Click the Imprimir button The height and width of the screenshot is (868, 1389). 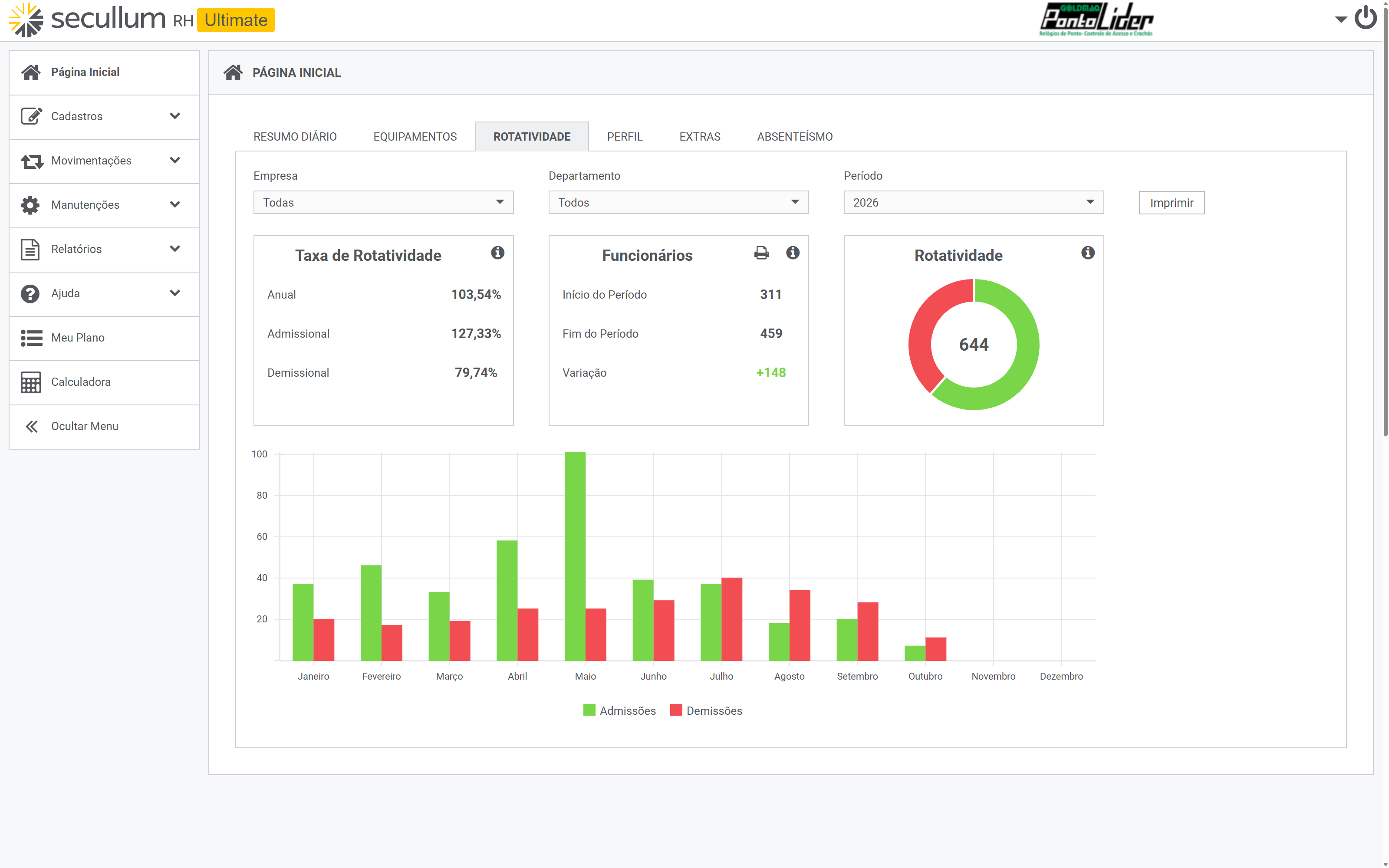pyautogui.click(x=1171, y=203)
